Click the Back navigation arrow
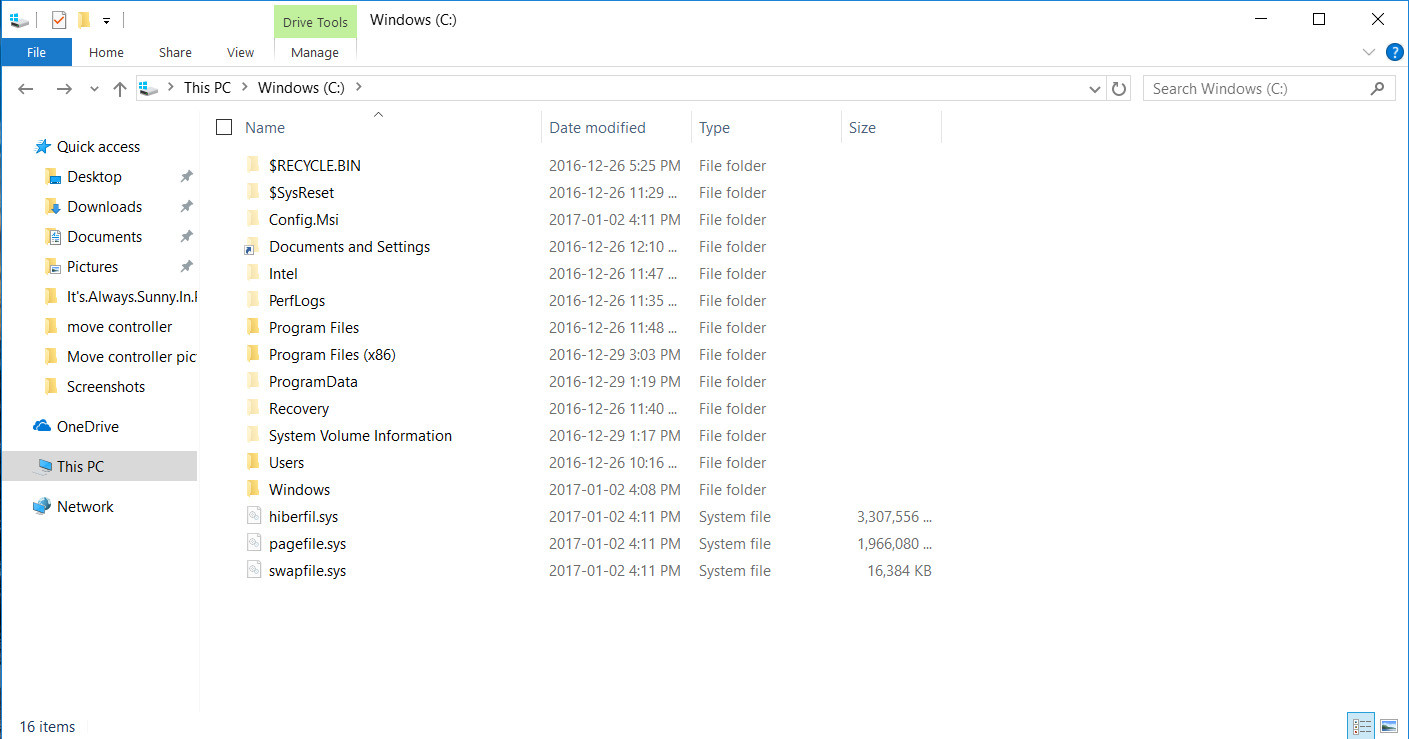This screenshot has width=1409, height=739. tap(26, 89)
